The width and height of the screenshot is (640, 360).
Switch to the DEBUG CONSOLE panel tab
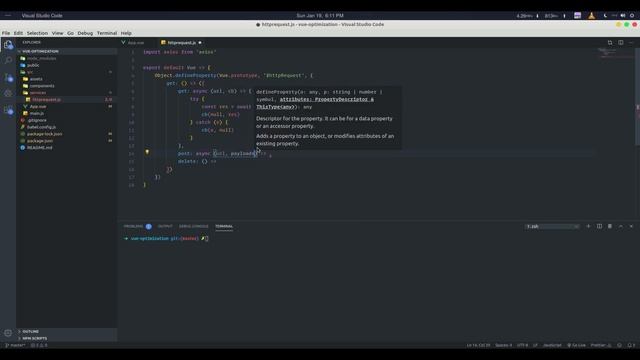coord(193,226)
